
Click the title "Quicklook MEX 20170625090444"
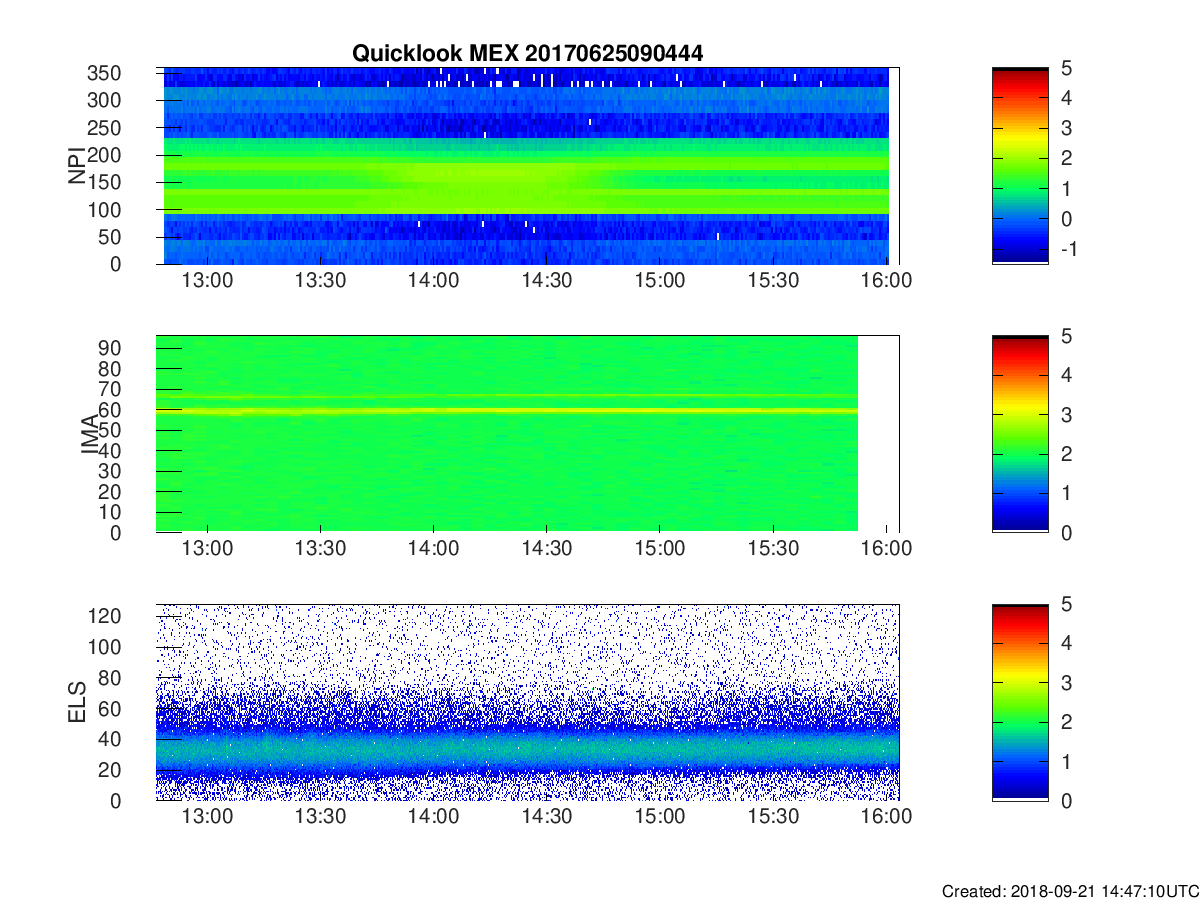click(527, 54)
